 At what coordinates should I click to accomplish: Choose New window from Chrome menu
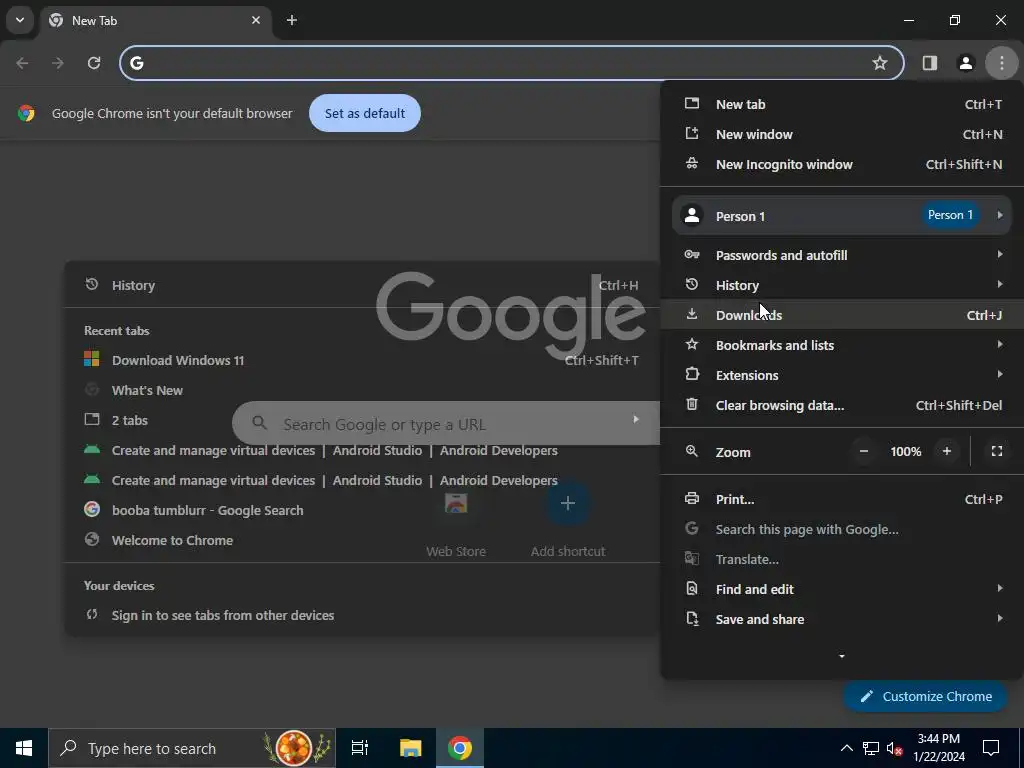(x=842, y=135)
